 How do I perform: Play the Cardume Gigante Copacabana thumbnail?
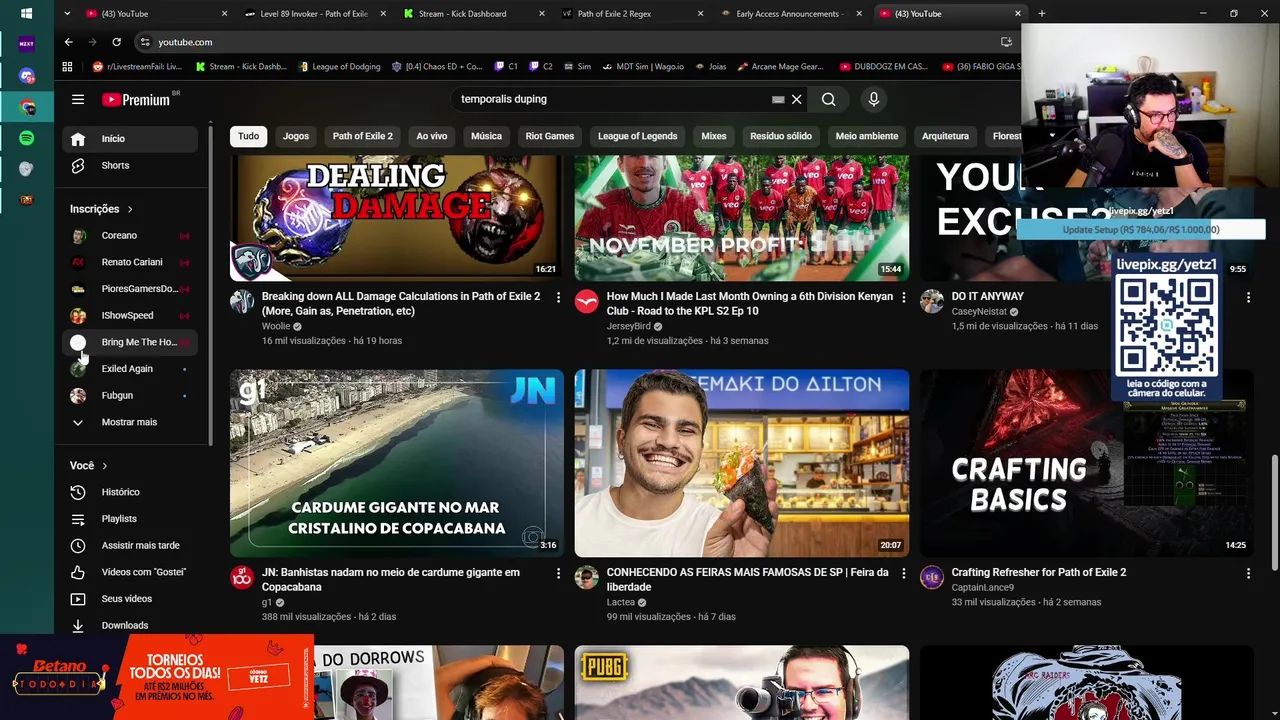pyautogui.click(x=397, y=463)
